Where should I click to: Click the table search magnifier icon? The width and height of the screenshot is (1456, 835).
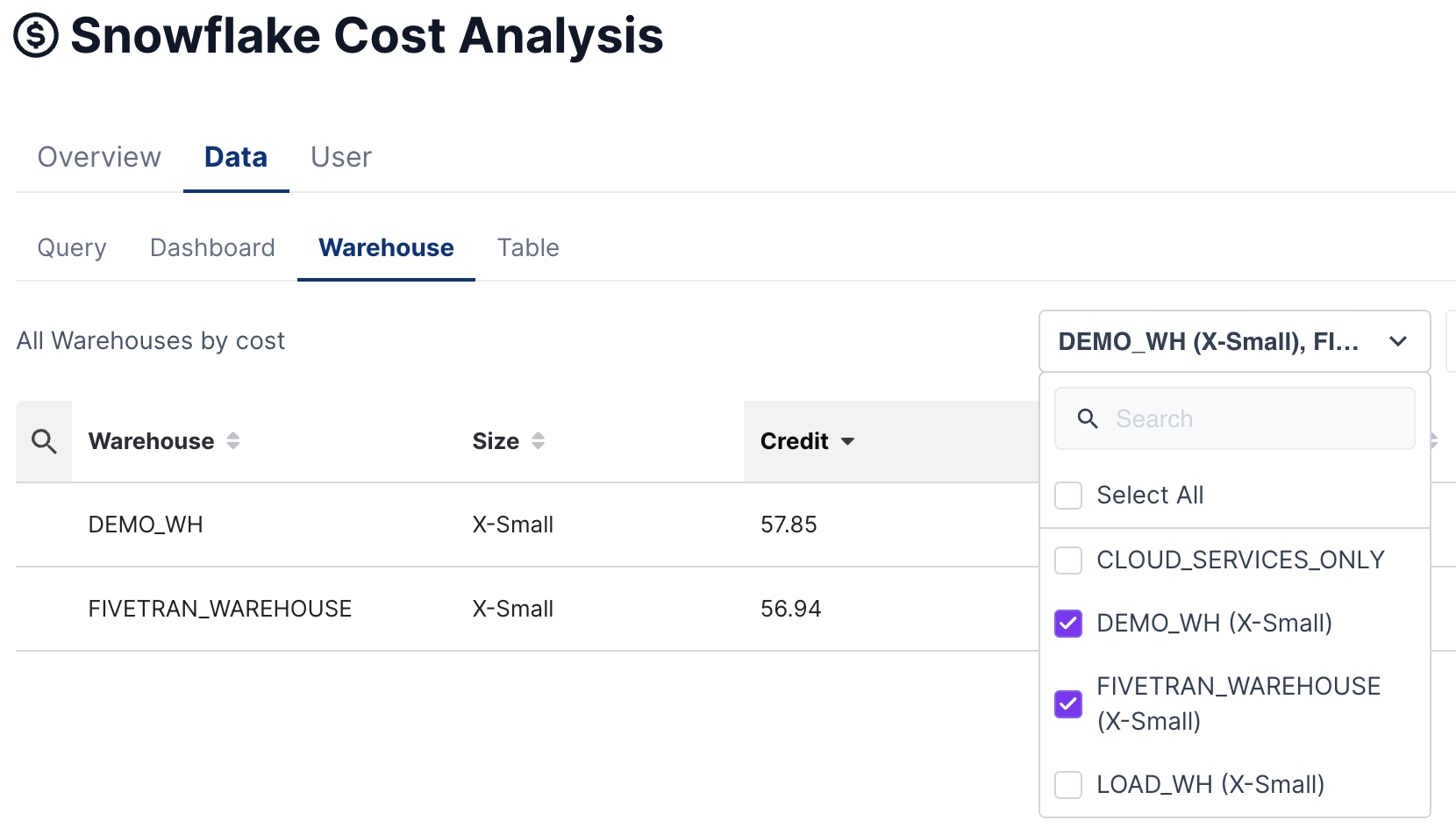44,441
